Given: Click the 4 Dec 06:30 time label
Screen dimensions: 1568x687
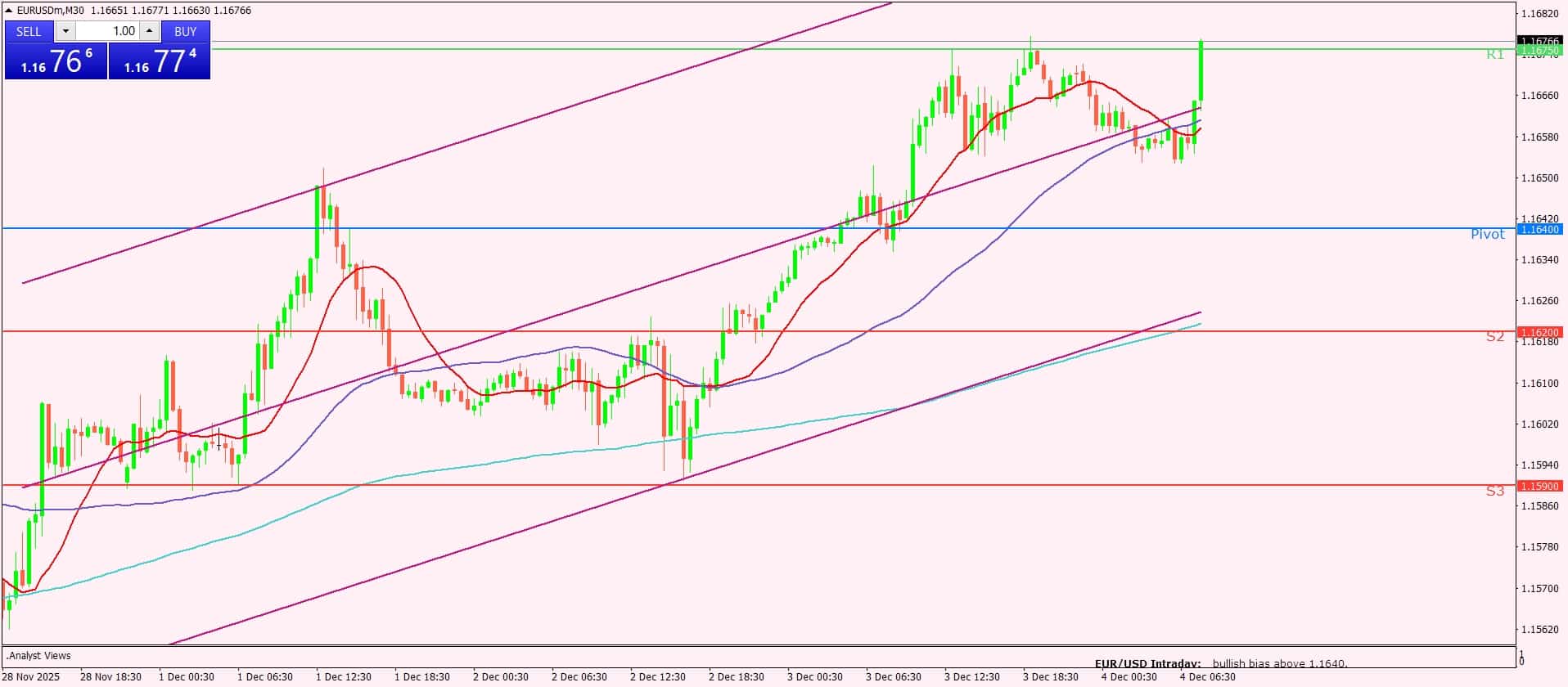Looking at the screenshot, I should coord(1208,677).
